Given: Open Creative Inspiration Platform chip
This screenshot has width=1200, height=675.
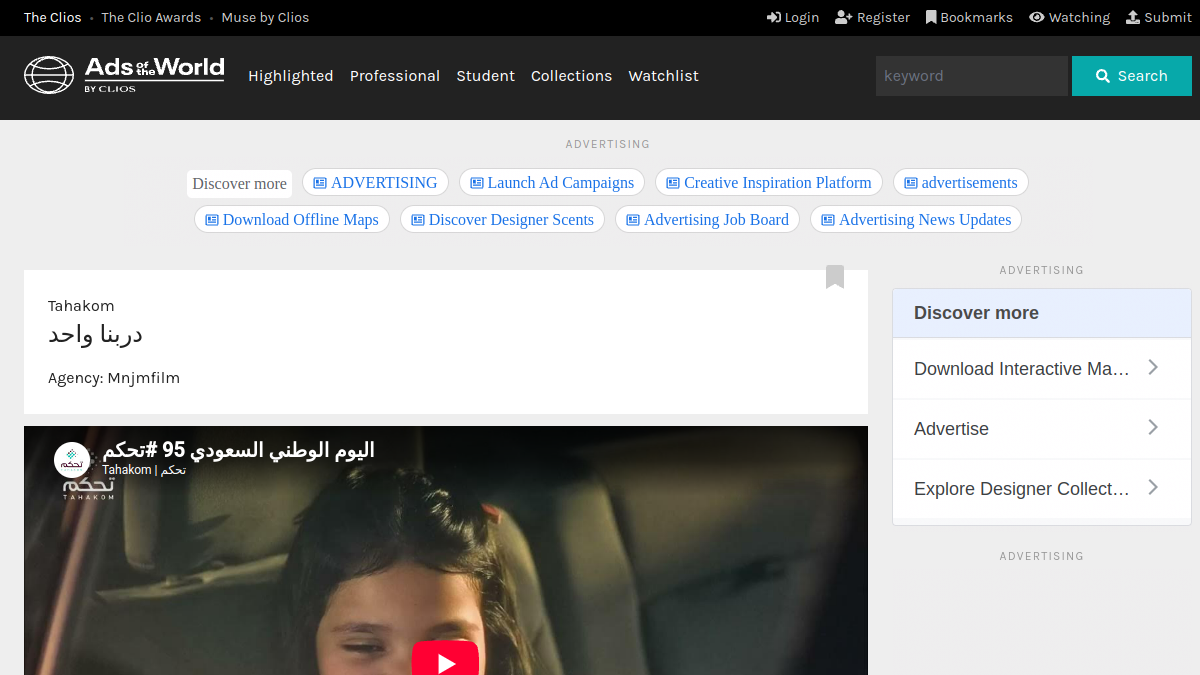Looking at the screenshot, I should (769, 183).
